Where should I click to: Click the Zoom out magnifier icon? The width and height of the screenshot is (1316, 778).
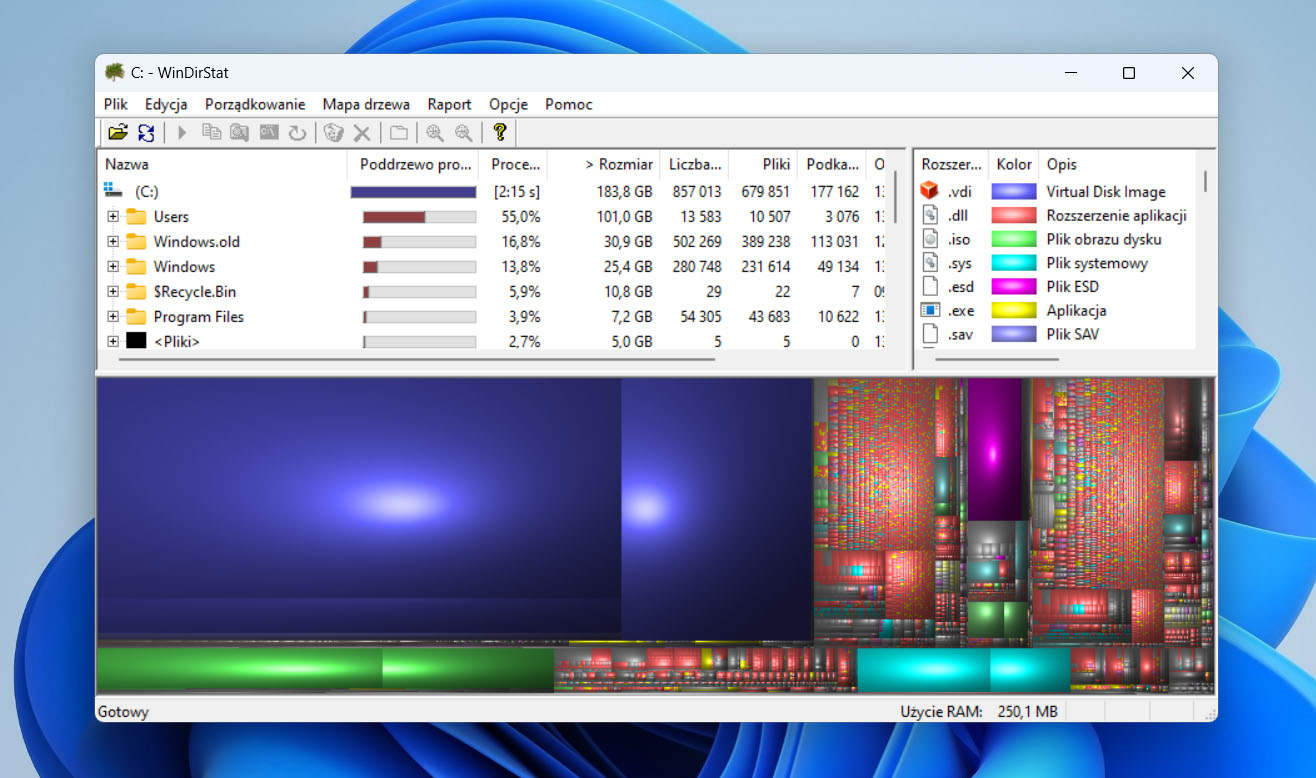(x=463, y=132)
